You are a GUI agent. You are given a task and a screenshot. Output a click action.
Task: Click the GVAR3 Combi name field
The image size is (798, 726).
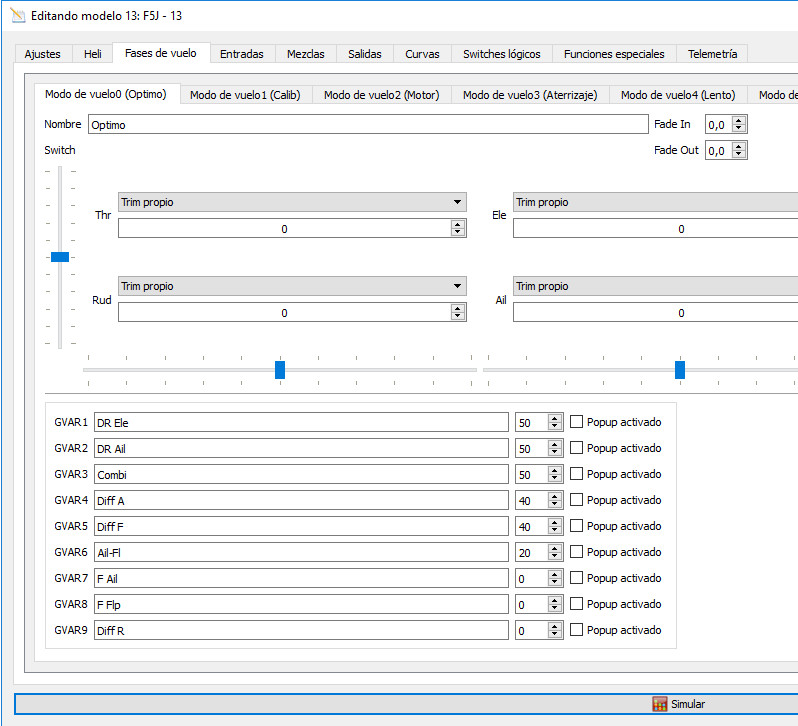pos(301,474)
